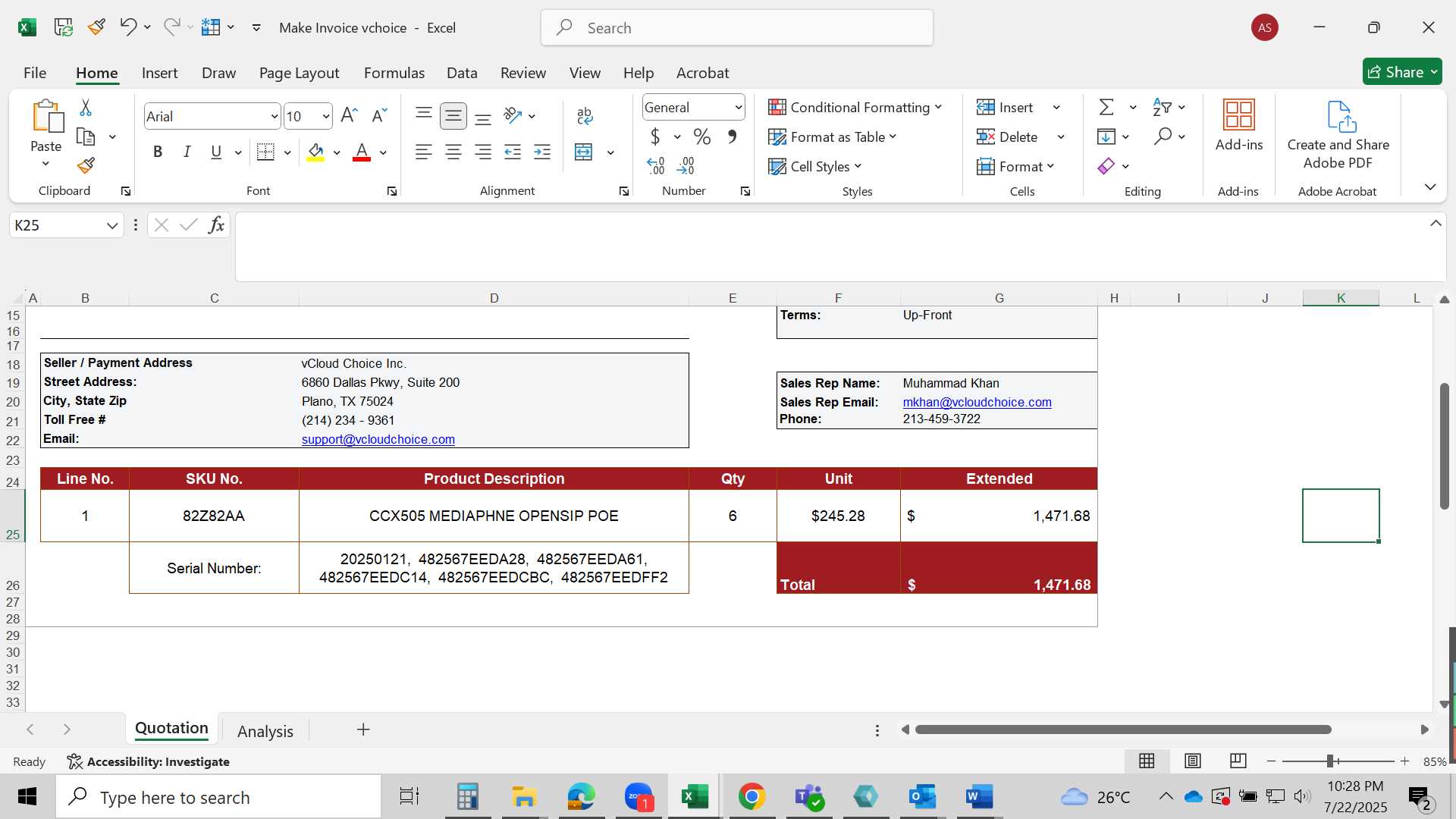Click Increase Indent icon
This screenshot has height=819, width=1456.
pos(542,152)
